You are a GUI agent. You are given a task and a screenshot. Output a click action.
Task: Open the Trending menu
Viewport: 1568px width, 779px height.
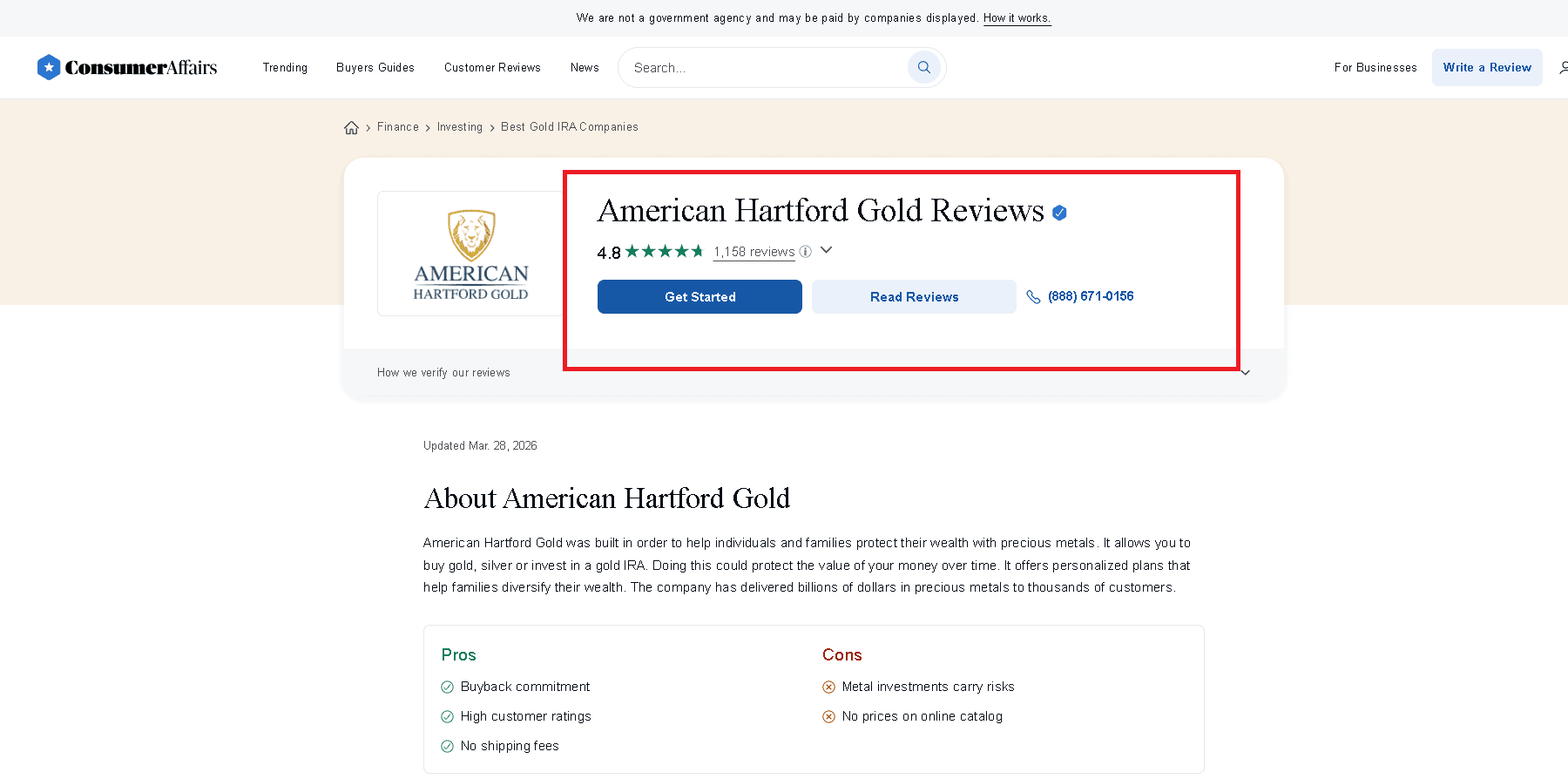pos(285,67)
